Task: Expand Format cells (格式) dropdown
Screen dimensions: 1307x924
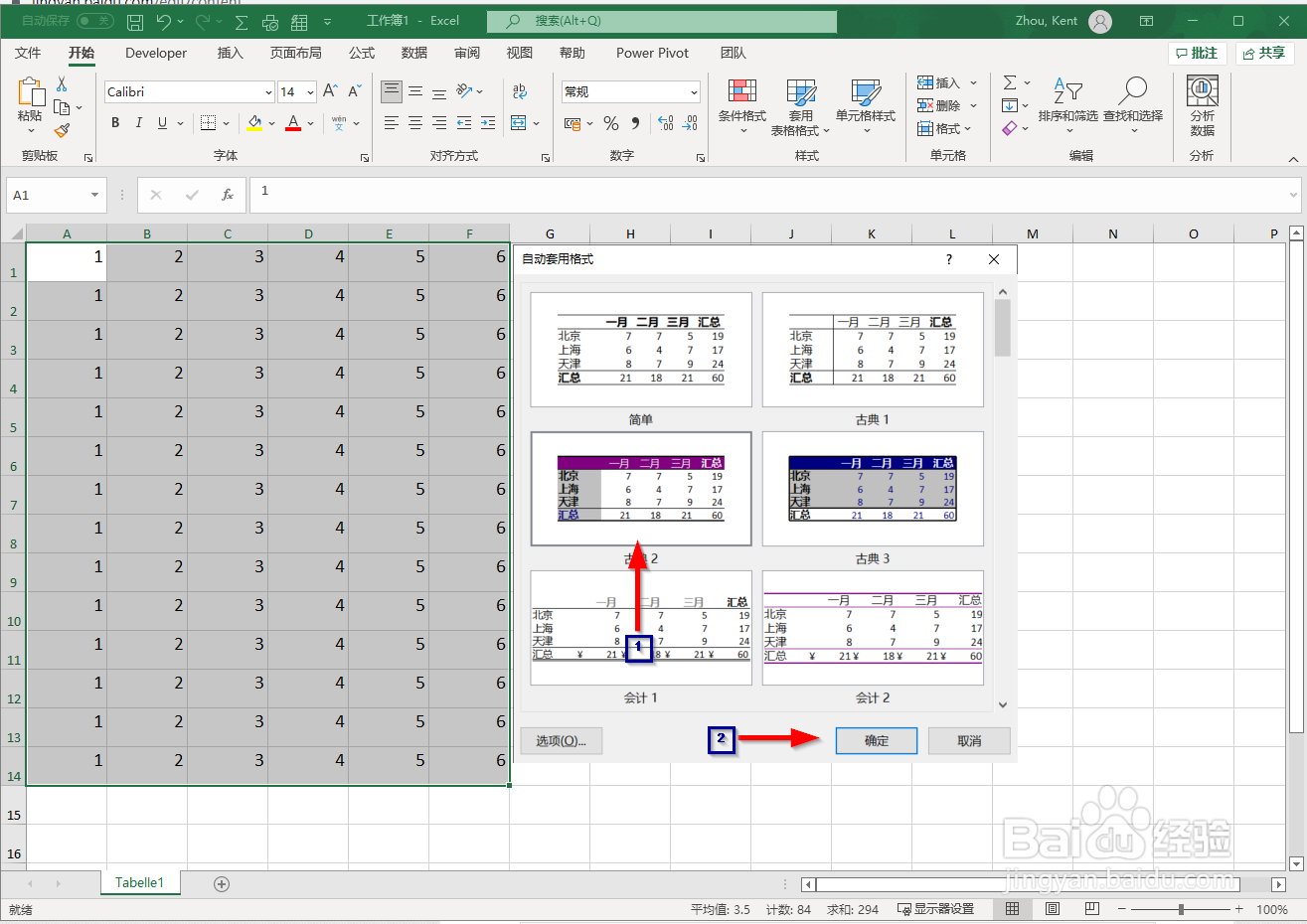Action: 967,128
